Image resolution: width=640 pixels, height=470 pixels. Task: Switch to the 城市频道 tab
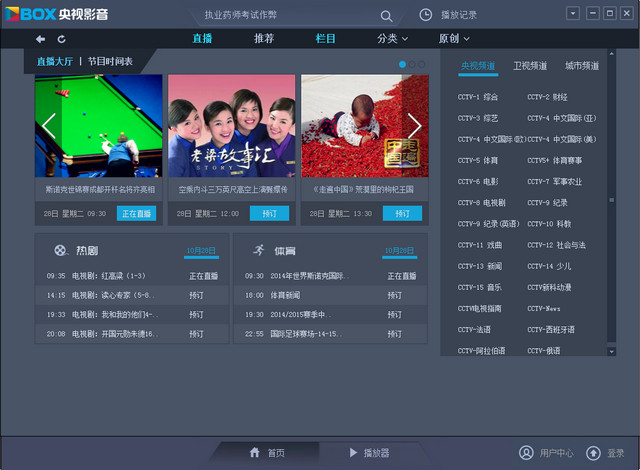point(581,66)
